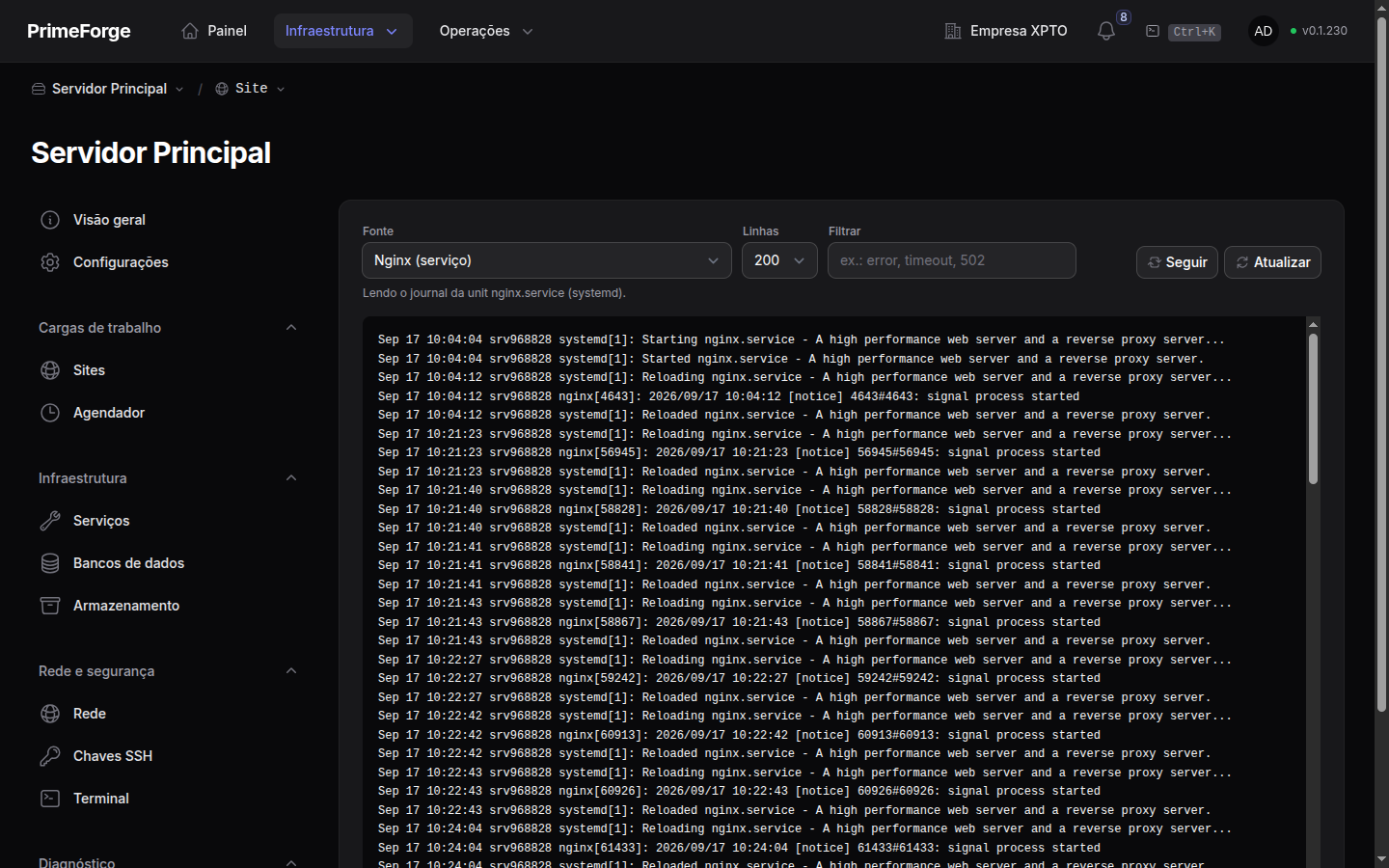Collapse the Rede e segurança section
The width and height of the screenshot is (1389, 868).
pos(291,671)
